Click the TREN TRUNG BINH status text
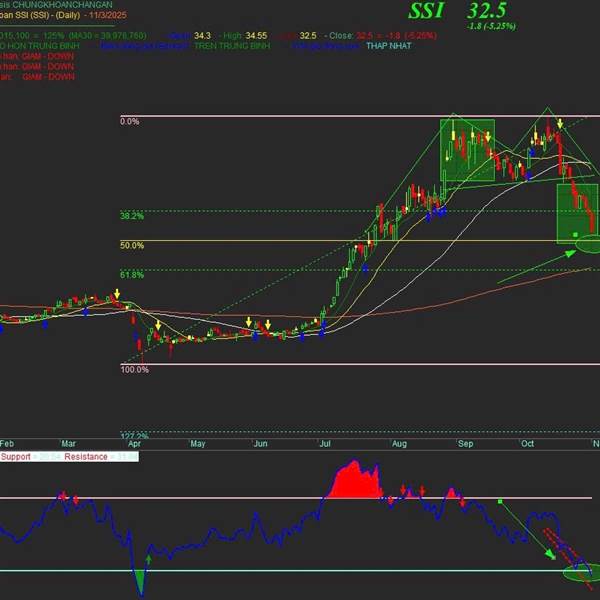The height and width of the screenshot is (600, 600). coord(232,46)
